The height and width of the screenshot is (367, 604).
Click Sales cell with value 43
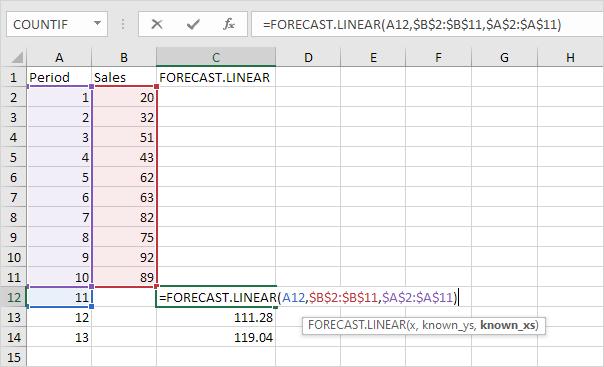(x=124, y=157)
